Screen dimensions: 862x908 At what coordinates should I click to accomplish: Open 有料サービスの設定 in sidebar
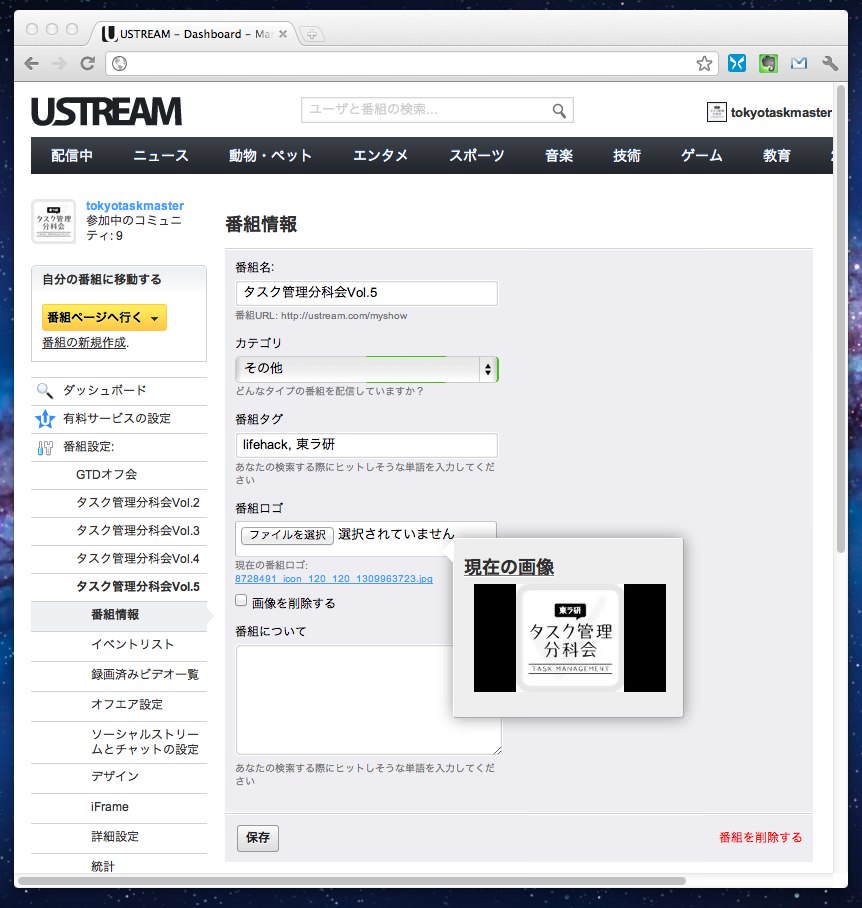click(x=117, y=418)
